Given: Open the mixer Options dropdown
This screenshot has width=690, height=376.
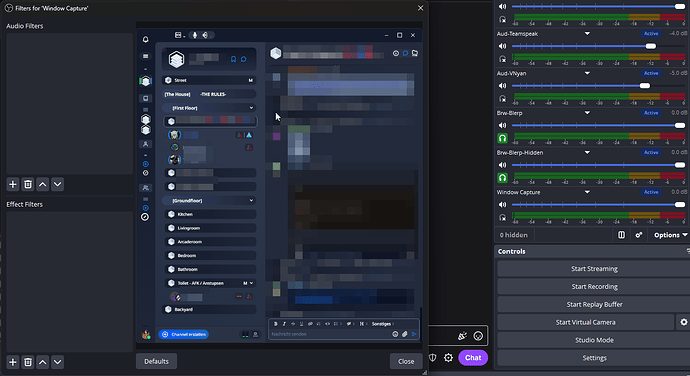Looking at the screenshot, I should 670,235.
